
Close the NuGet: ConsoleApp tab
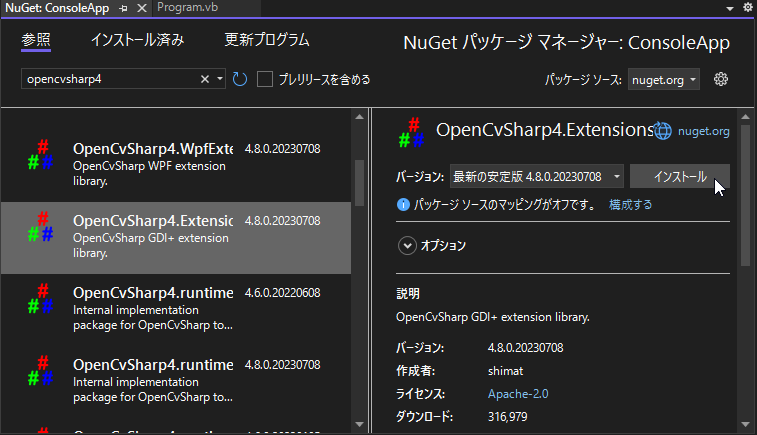click(x=141, y=8)
